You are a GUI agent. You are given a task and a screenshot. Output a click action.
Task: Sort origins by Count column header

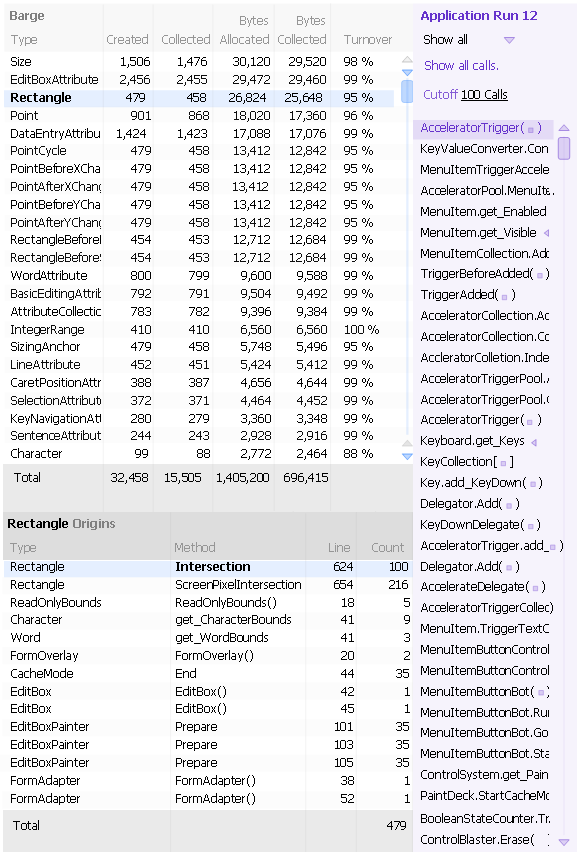coord(388,547)
